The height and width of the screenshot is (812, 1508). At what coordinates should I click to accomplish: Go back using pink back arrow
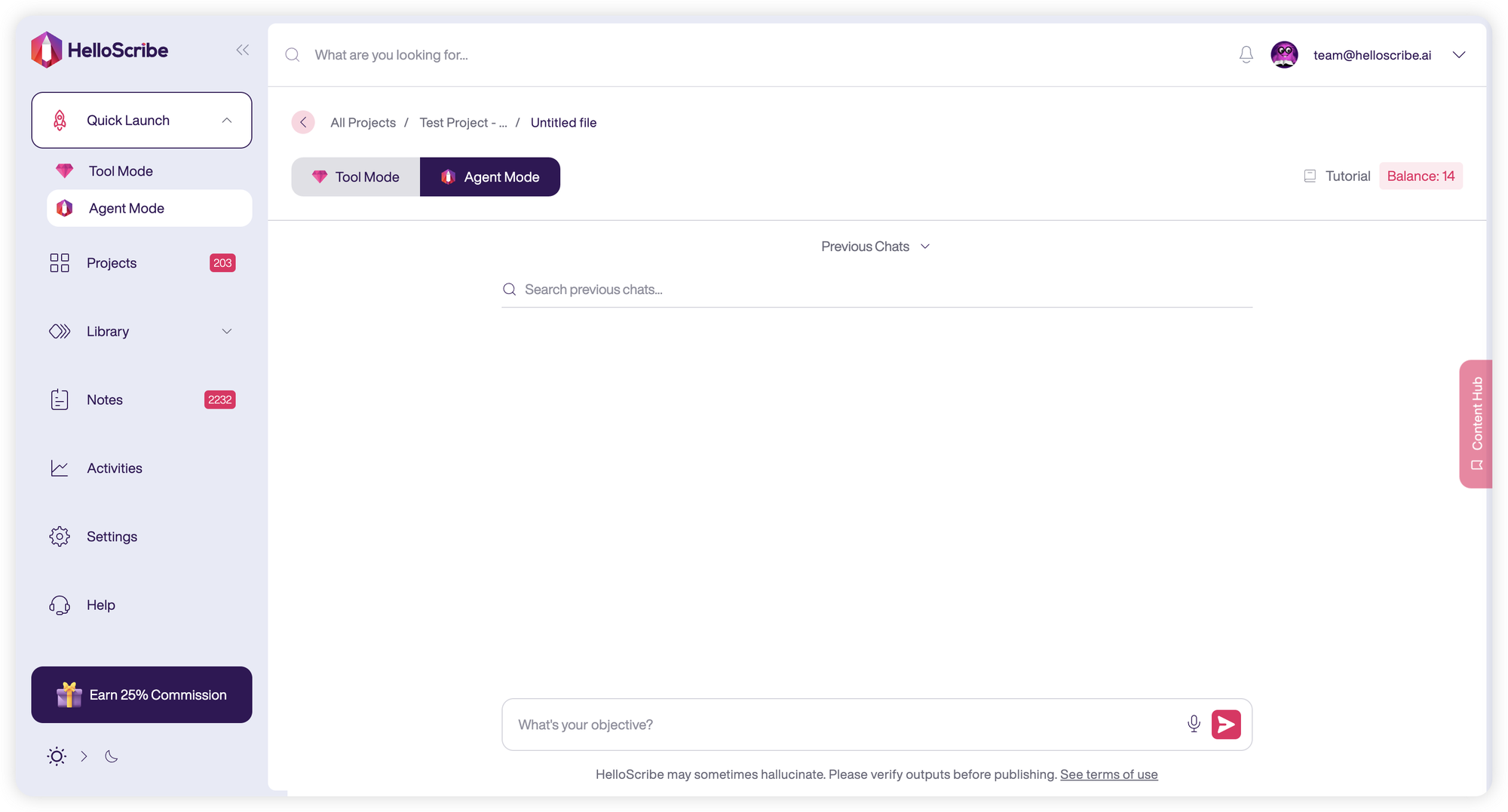(303, 122)
